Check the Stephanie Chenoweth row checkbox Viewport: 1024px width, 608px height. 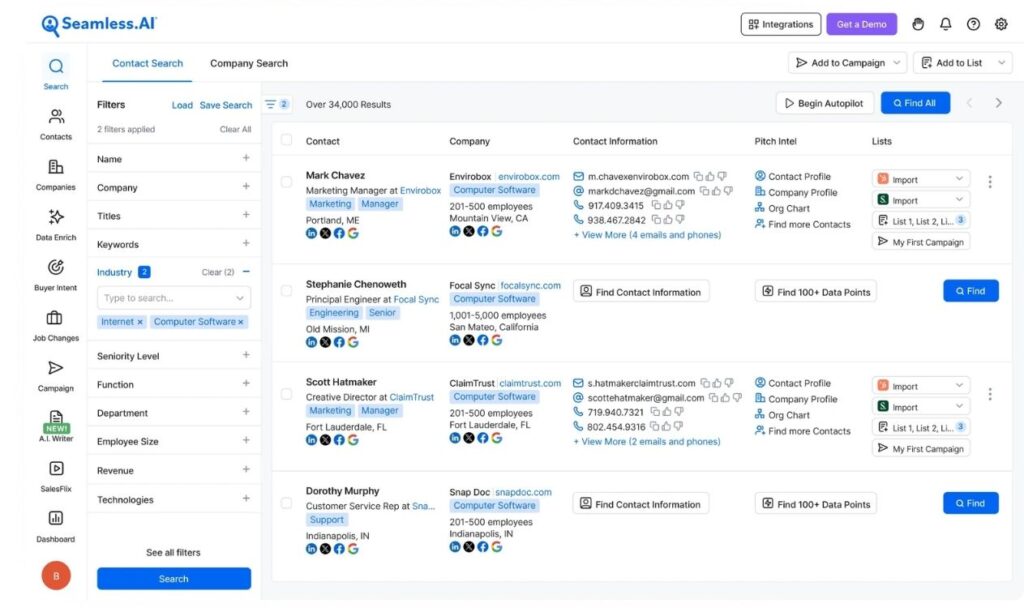click(x=286, y=291)
